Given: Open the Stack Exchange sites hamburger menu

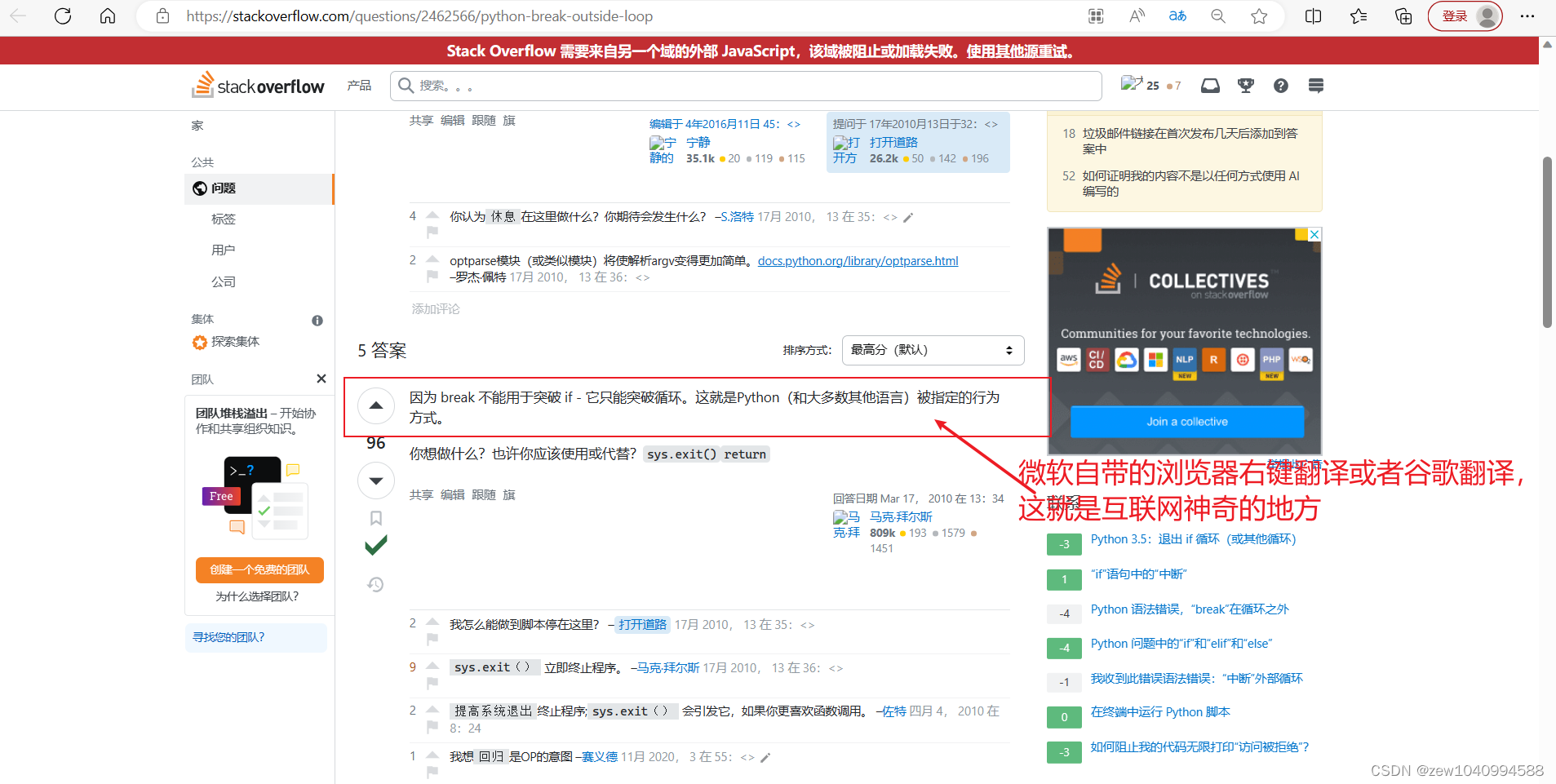Looking at the screenshot, I should coord(1315,85).
